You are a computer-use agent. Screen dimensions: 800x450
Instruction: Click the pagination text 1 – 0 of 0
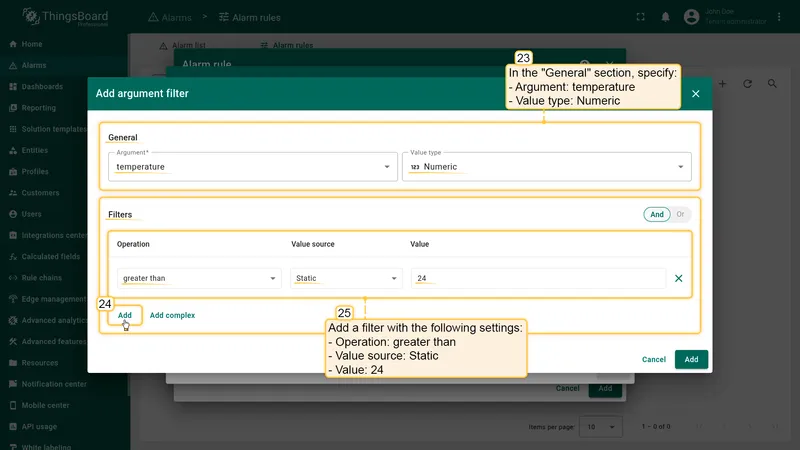point(656,427)
